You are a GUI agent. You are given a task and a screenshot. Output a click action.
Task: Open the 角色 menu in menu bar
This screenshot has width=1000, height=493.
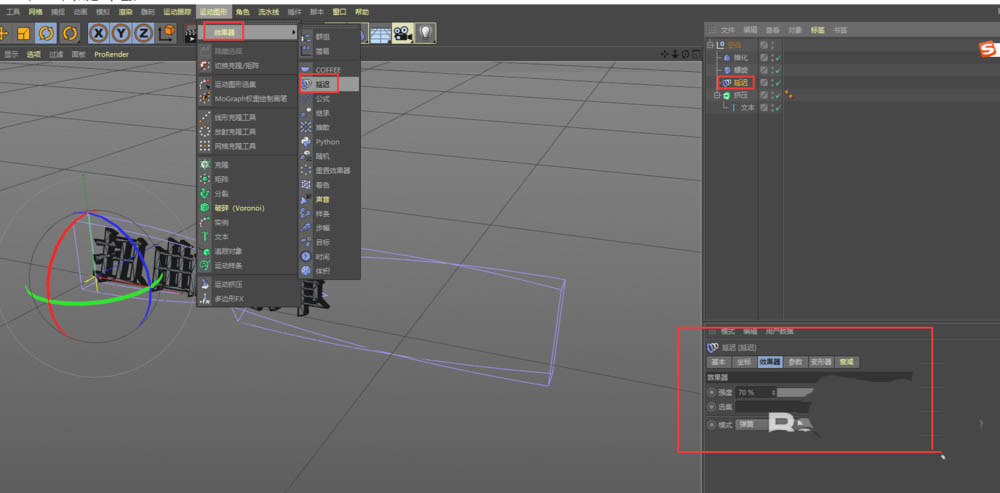pyautogui.click(x=242, y=11)
